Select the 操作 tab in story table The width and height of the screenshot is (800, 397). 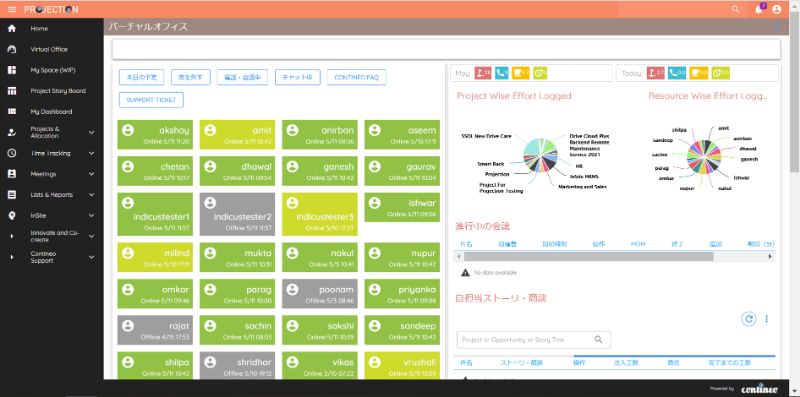click(x=579, y=363)
